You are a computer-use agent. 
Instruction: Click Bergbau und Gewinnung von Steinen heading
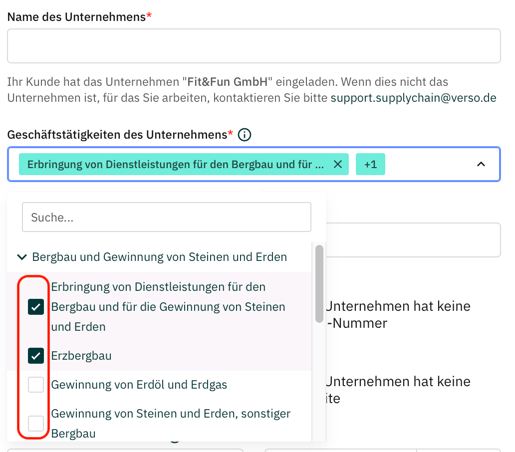pos(159,257)
